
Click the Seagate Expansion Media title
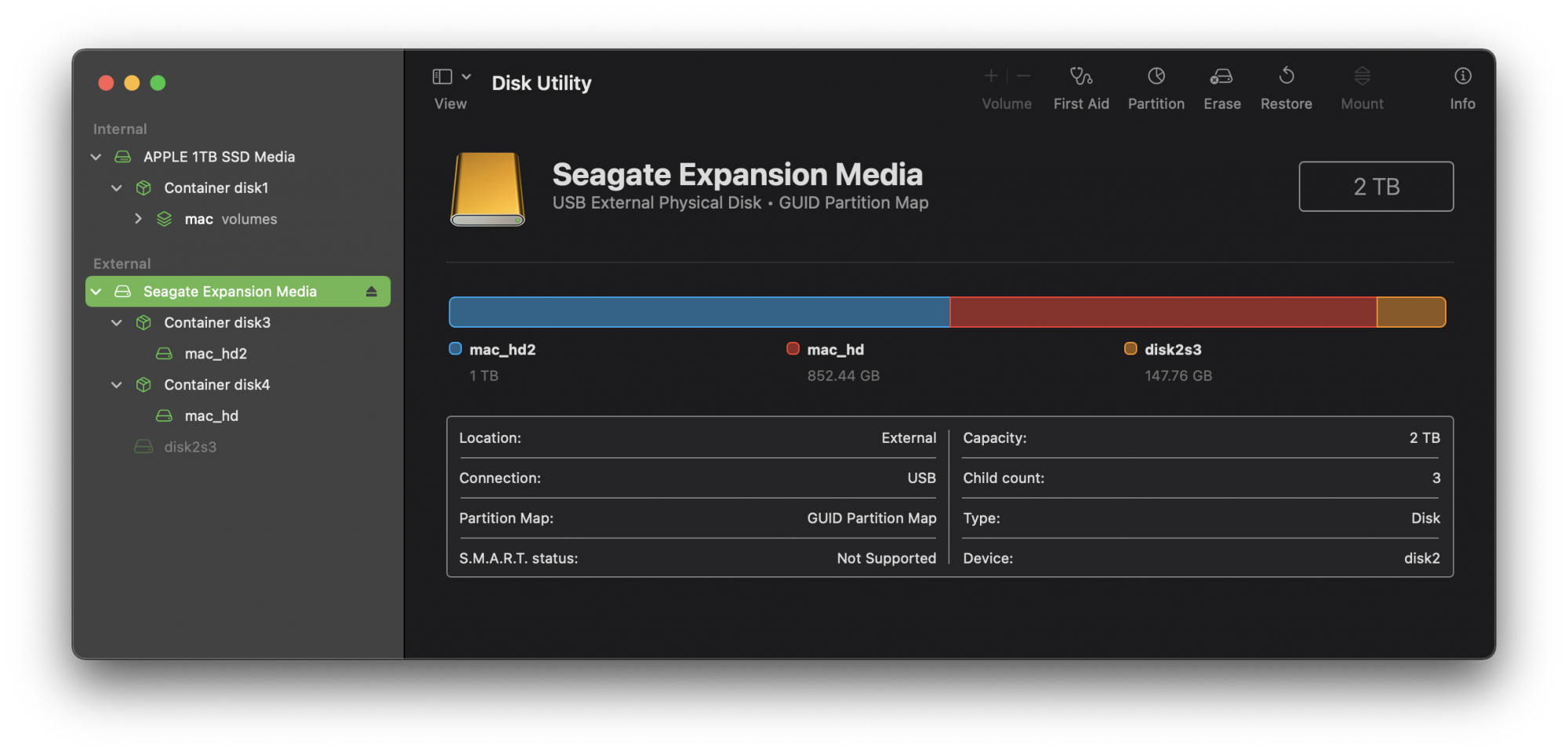(738, 174)
